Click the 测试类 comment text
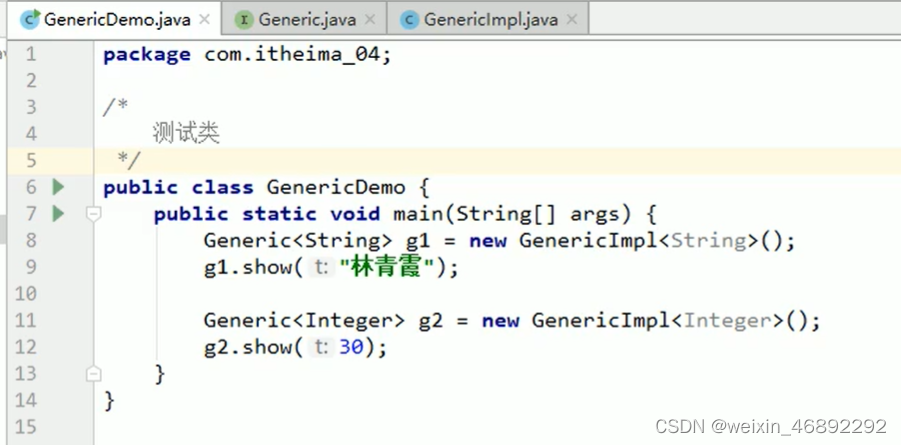The image size is (901, 445). (186, 134)
